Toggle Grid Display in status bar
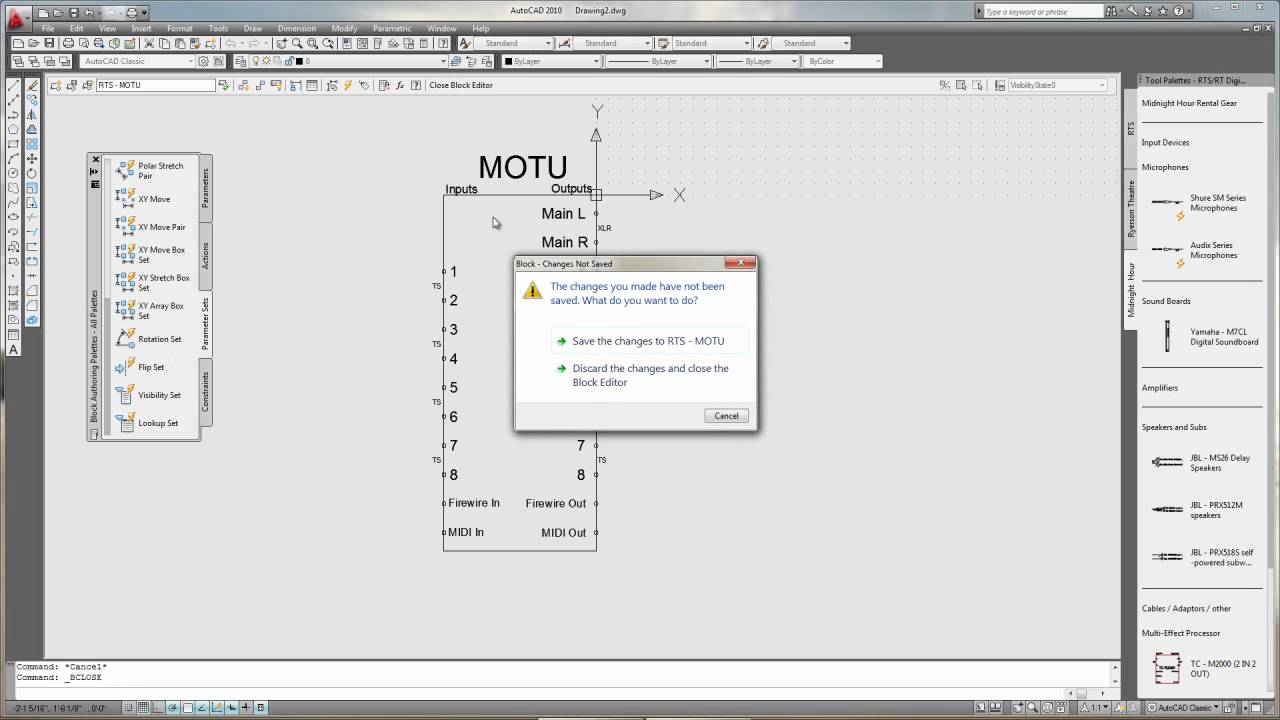The height and width of the screenshot is (720, 1280). point(143,707)
